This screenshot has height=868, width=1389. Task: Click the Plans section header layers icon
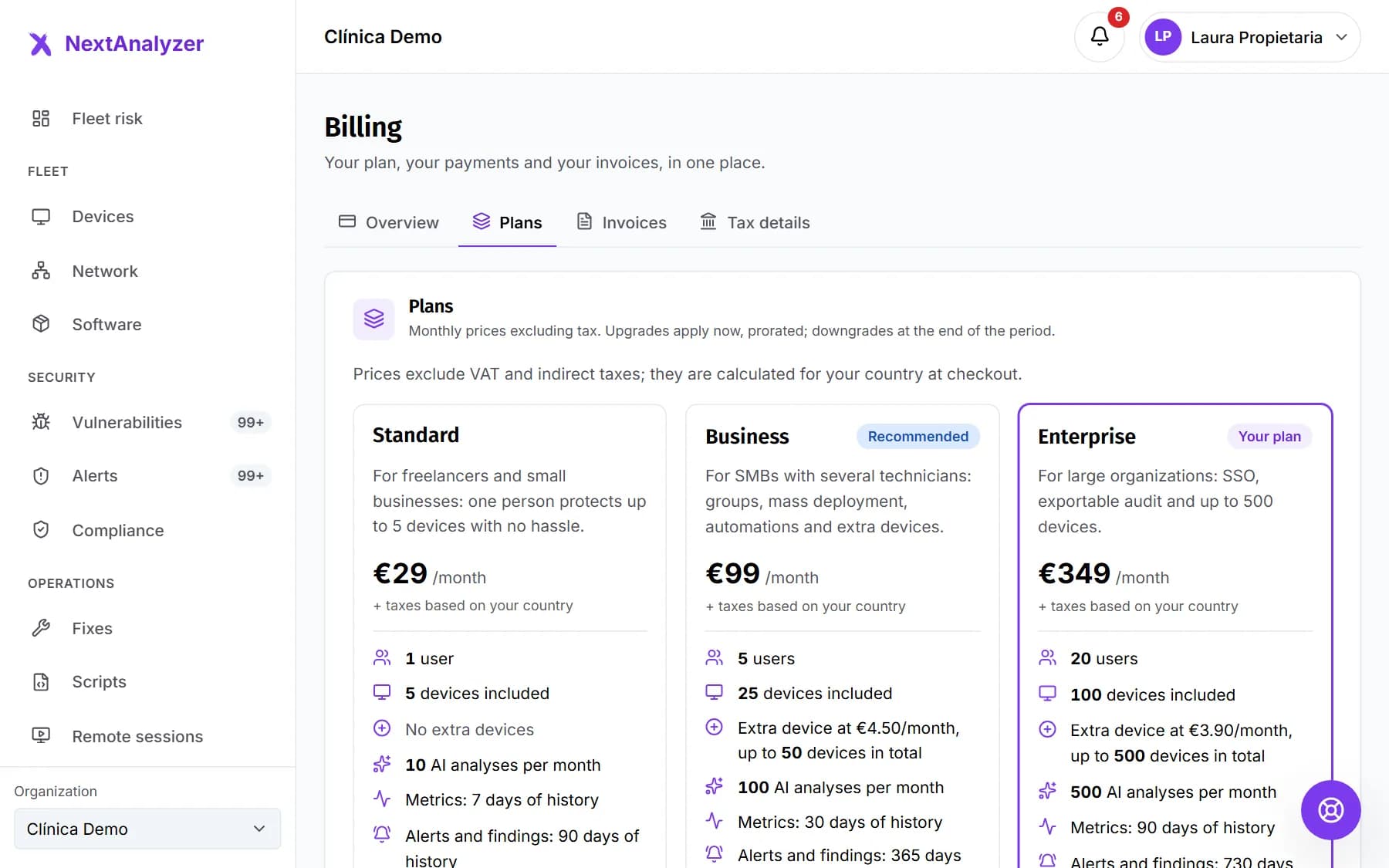(x=374, y=319)
